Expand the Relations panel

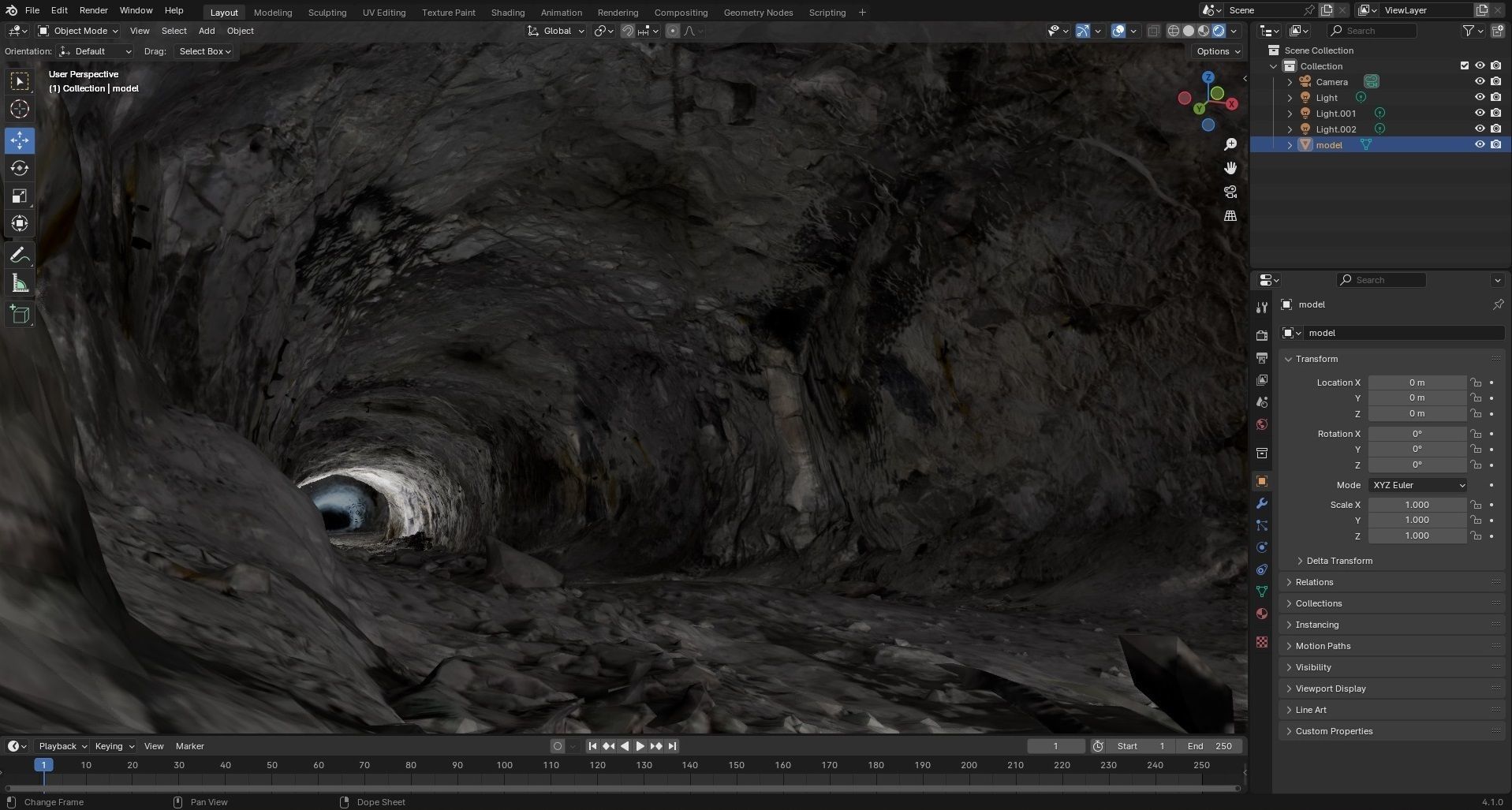click(x=1314, y=582)
